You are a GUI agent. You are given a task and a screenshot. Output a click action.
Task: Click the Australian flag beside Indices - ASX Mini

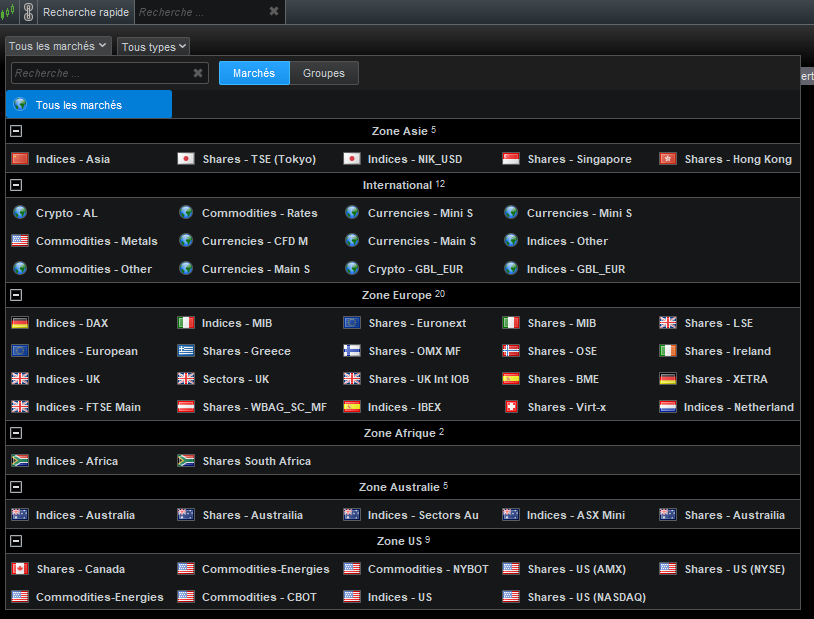pyautogui.click(x=511, y=515)
